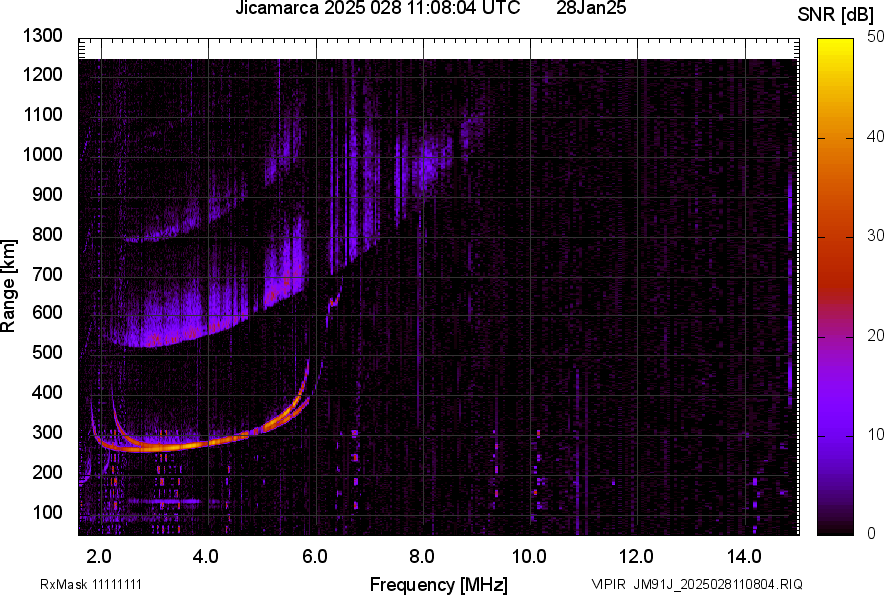Click the VIPIR label at bottom right

click(x=607, y=584)
